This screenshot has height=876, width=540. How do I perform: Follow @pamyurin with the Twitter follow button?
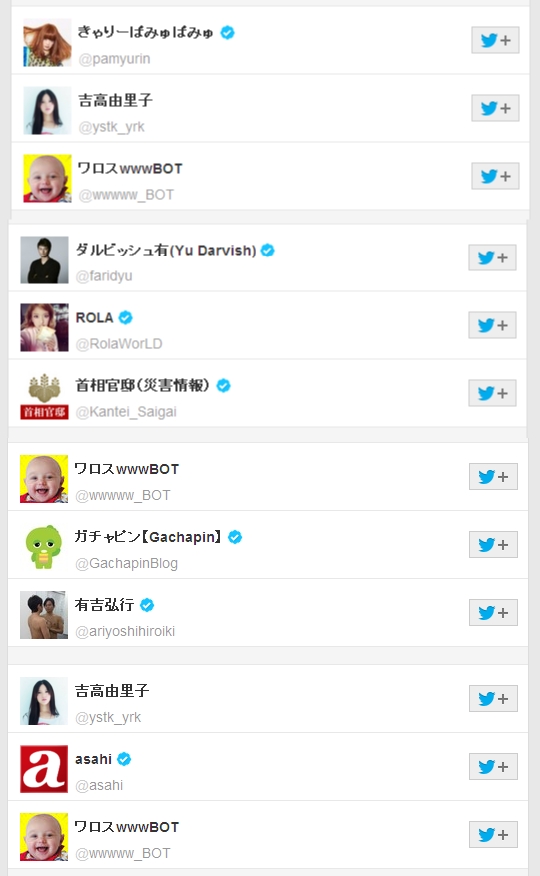[495, 40]
